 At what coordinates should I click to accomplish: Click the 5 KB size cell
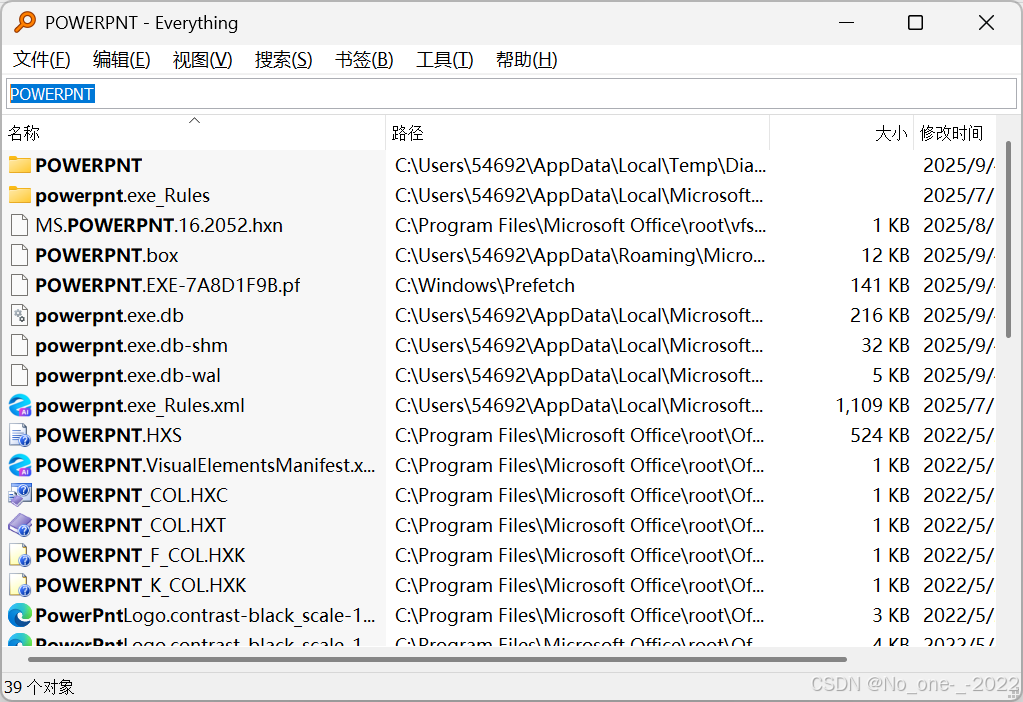(x=891, y=375)
